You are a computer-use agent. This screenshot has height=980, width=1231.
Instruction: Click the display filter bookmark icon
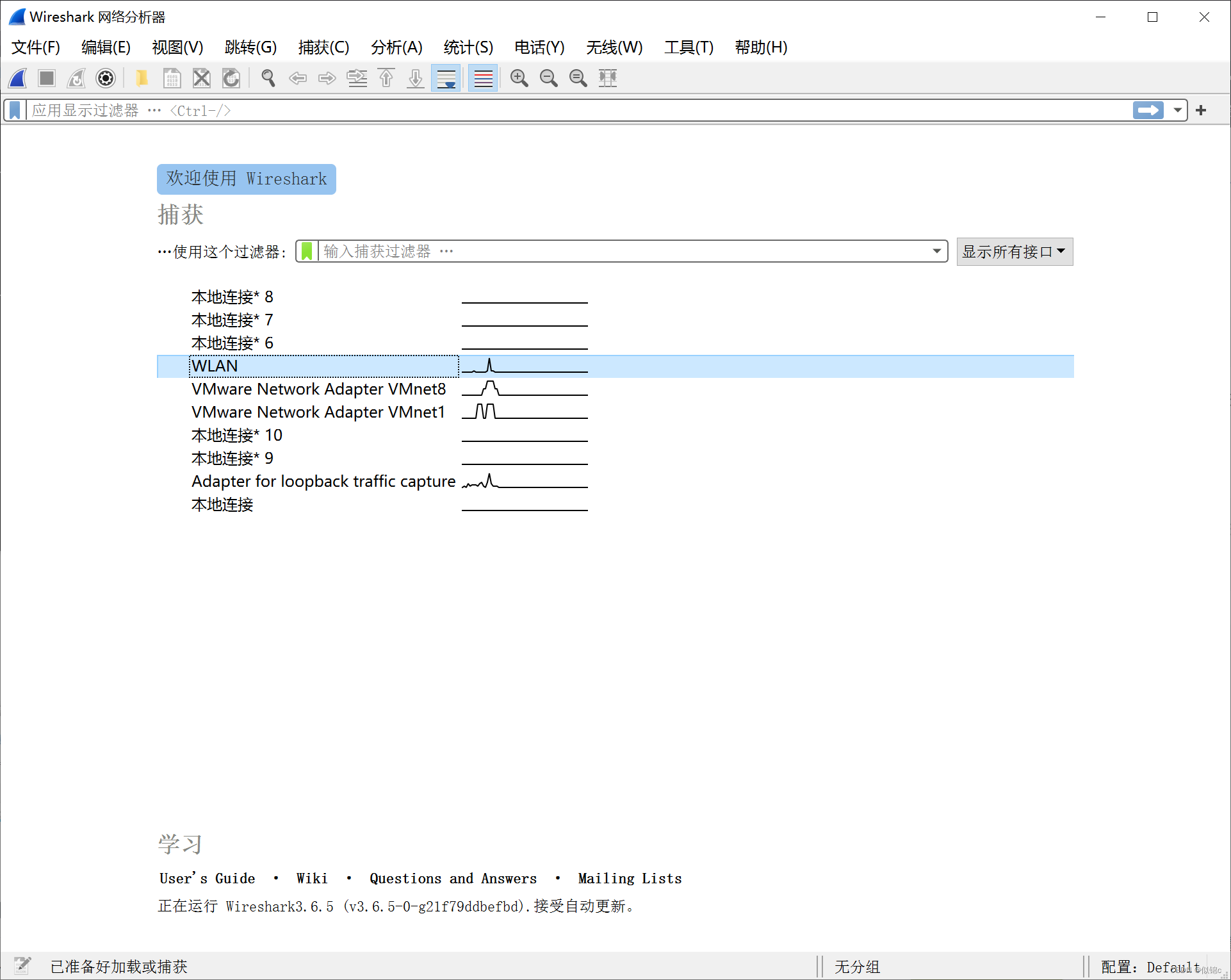pos(15,110)
